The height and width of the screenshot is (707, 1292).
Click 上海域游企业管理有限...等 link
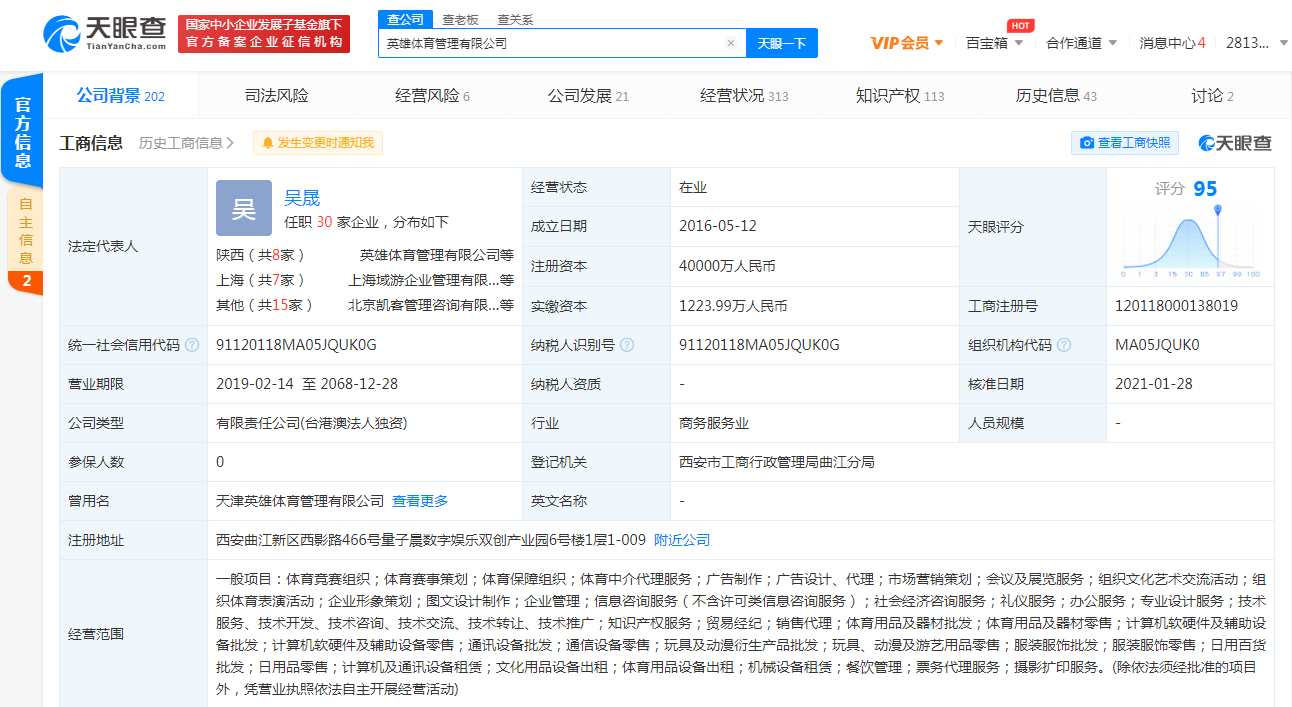[431, 280]
